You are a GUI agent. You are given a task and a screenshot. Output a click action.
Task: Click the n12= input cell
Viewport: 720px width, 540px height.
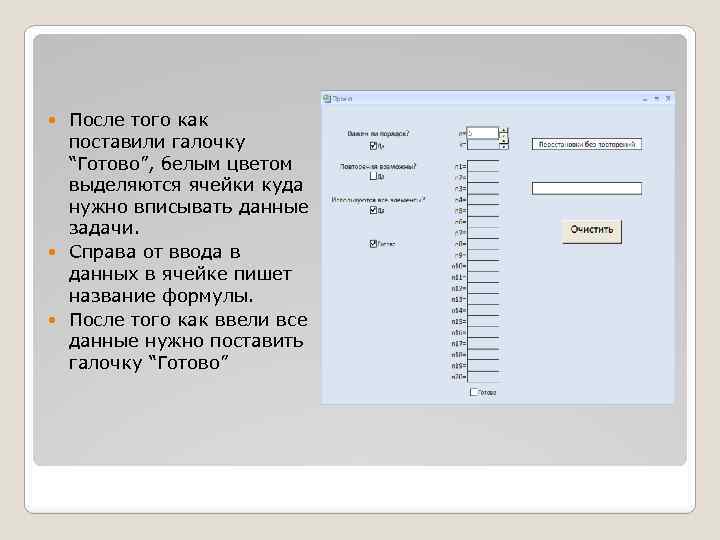click(483, 288)
